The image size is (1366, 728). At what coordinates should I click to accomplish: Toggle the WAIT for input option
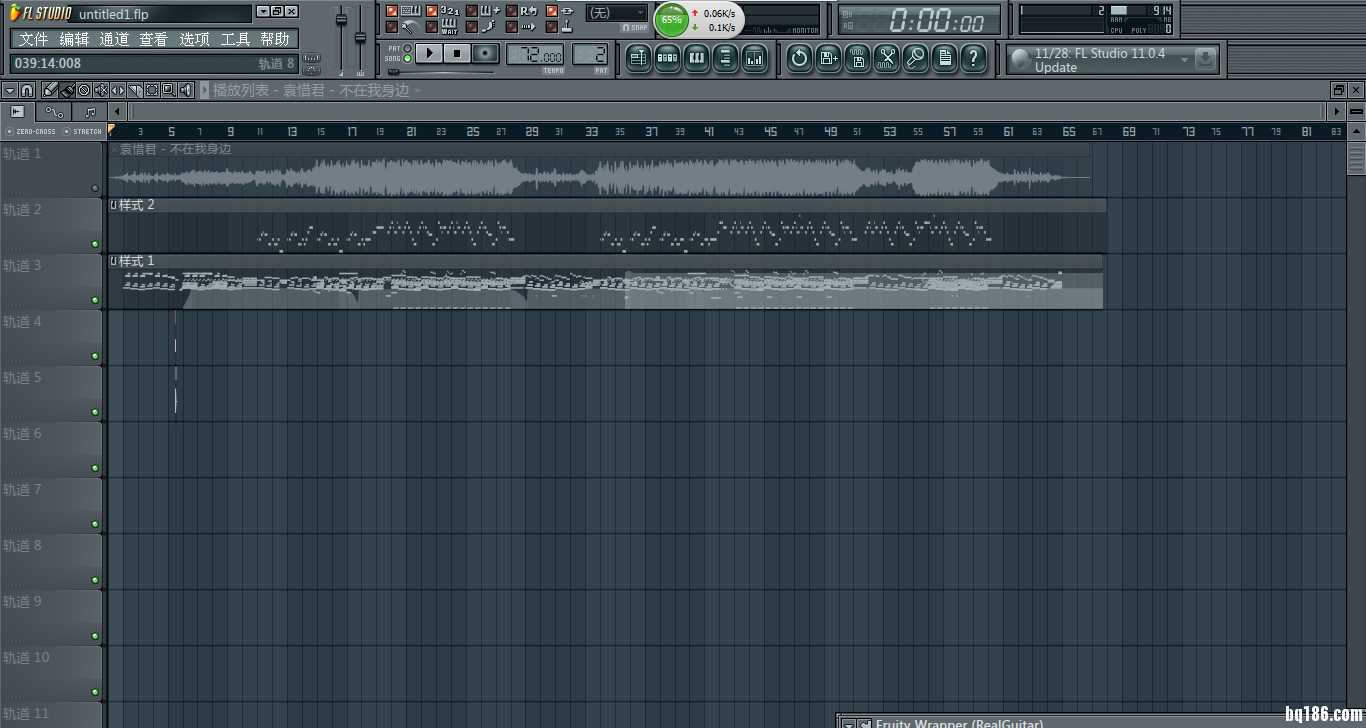pos(432,27)
